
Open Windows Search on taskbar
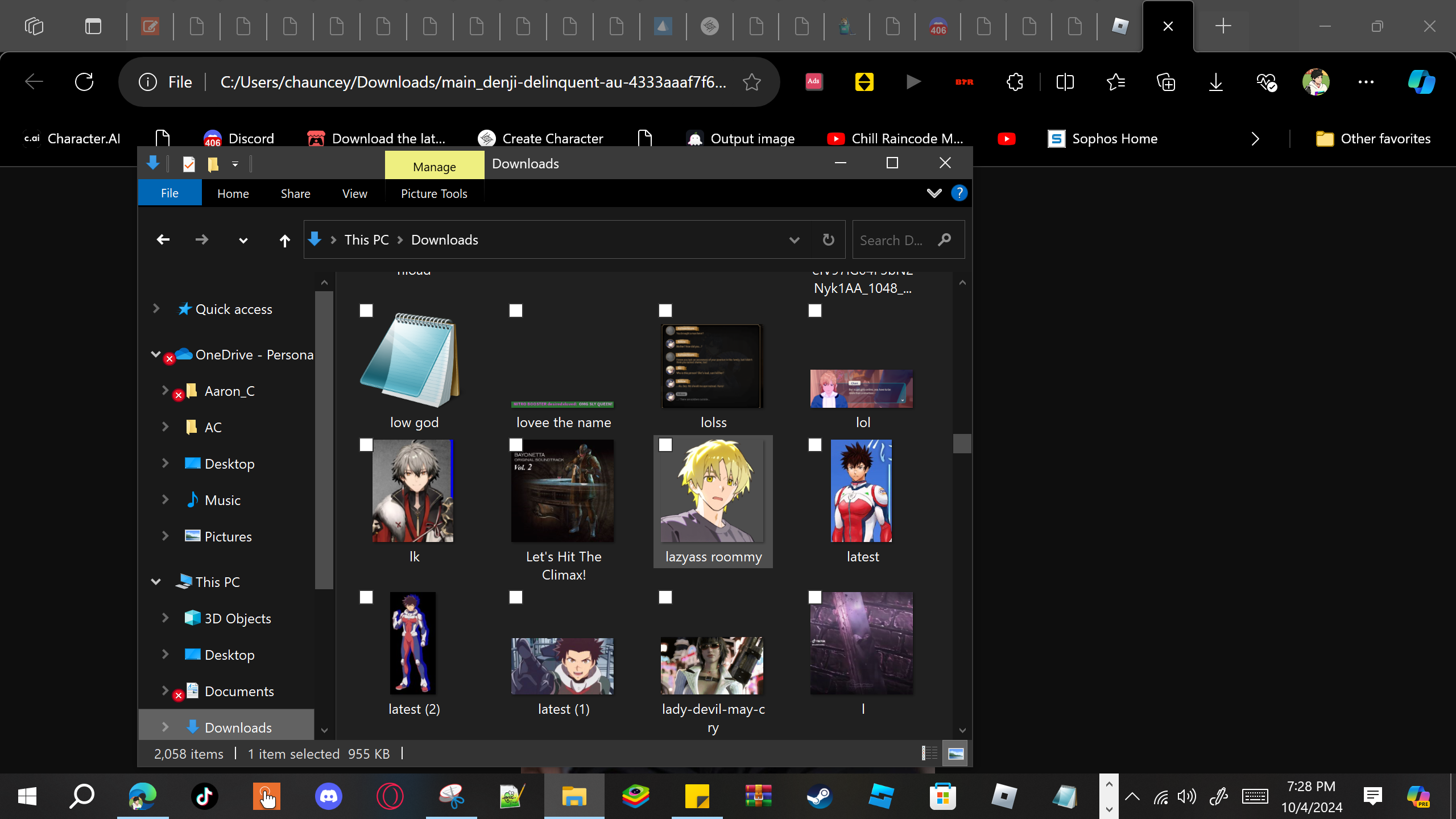(x=82, y=796)
